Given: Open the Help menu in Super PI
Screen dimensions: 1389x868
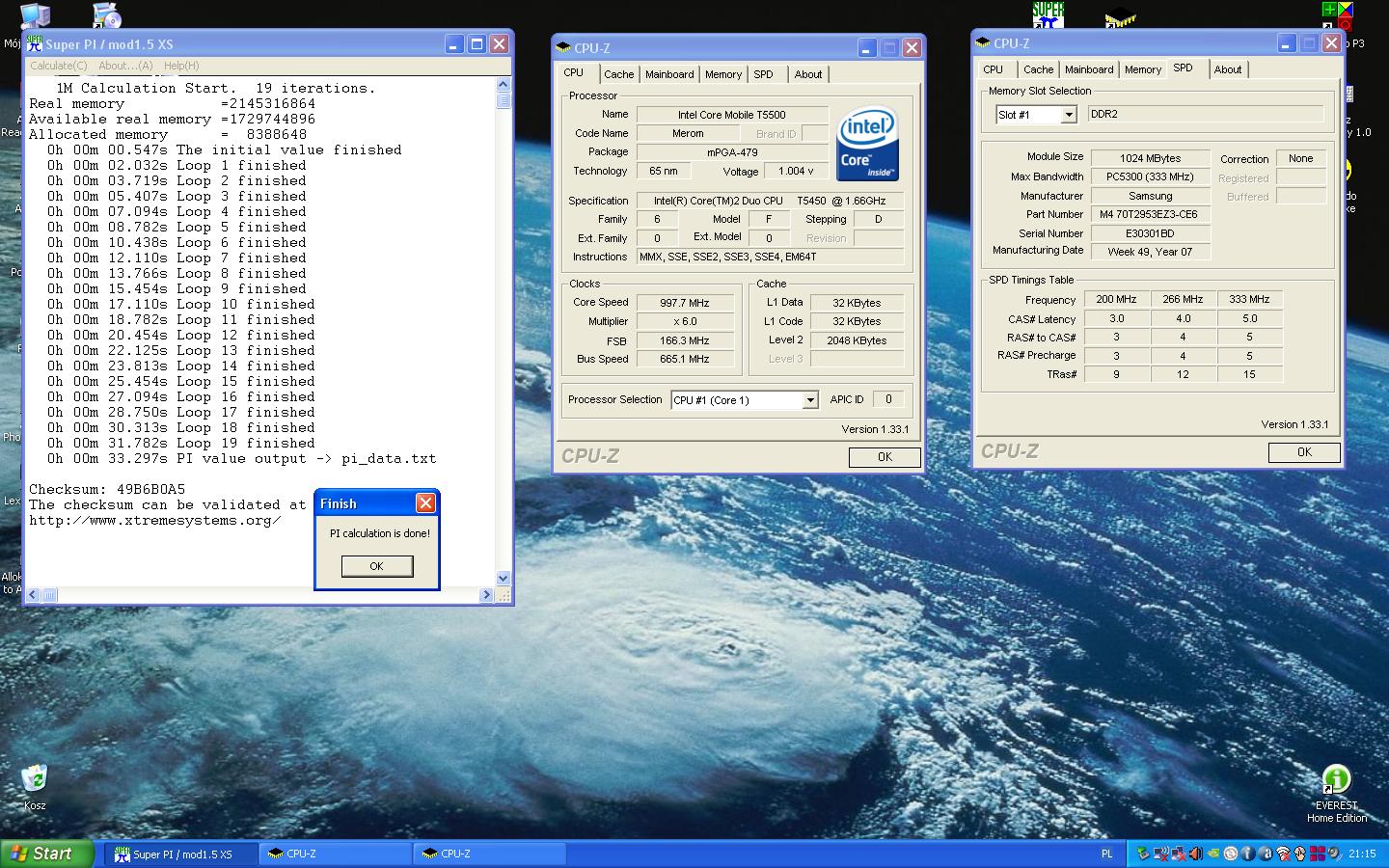Looking at the screenshot, I should (x=181, y=66).
